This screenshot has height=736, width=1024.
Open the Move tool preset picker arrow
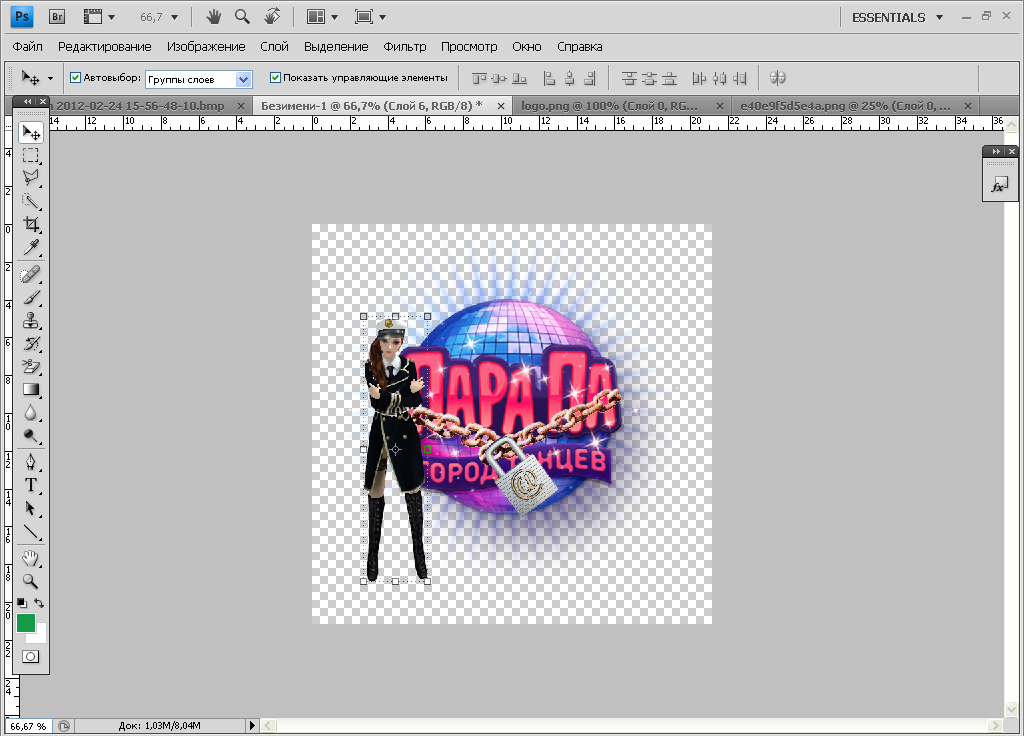point(50,78)
